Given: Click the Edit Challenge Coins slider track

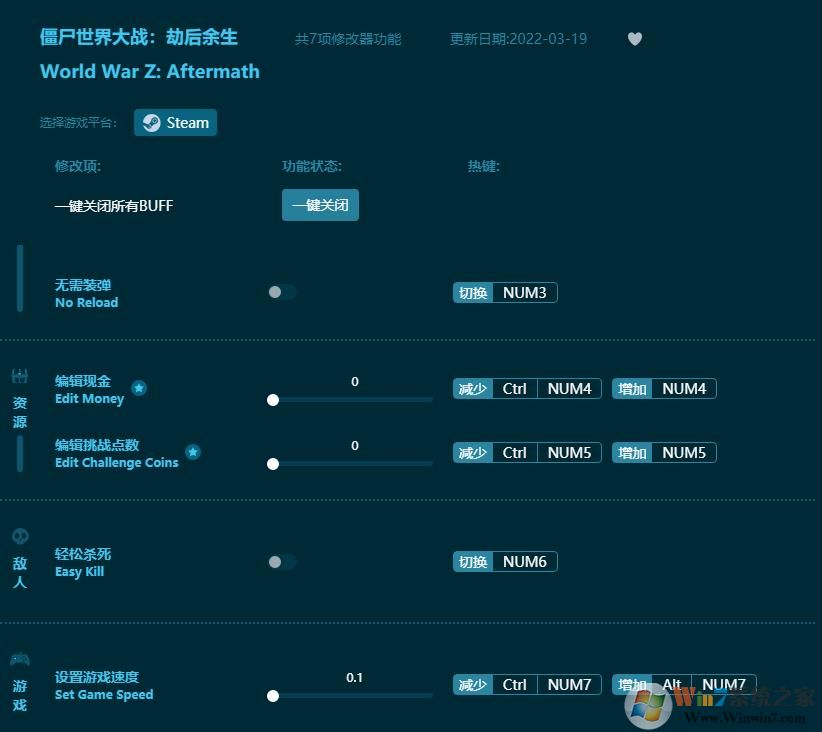Looking at the screenshot, I should [x=350, y=463].
